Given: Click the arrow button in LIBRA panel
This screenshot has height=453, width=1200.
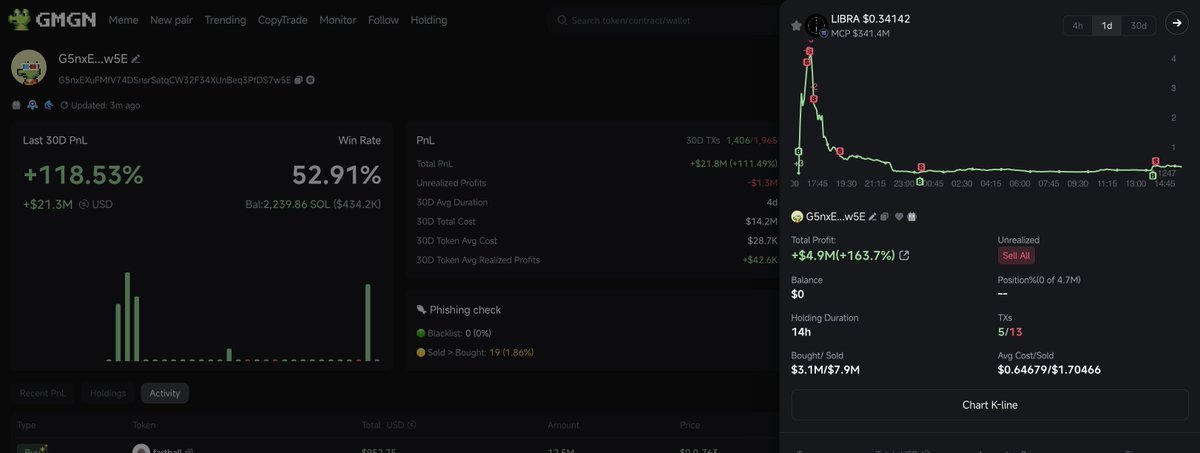Looking at the screenshot, I should point(1175,25).
